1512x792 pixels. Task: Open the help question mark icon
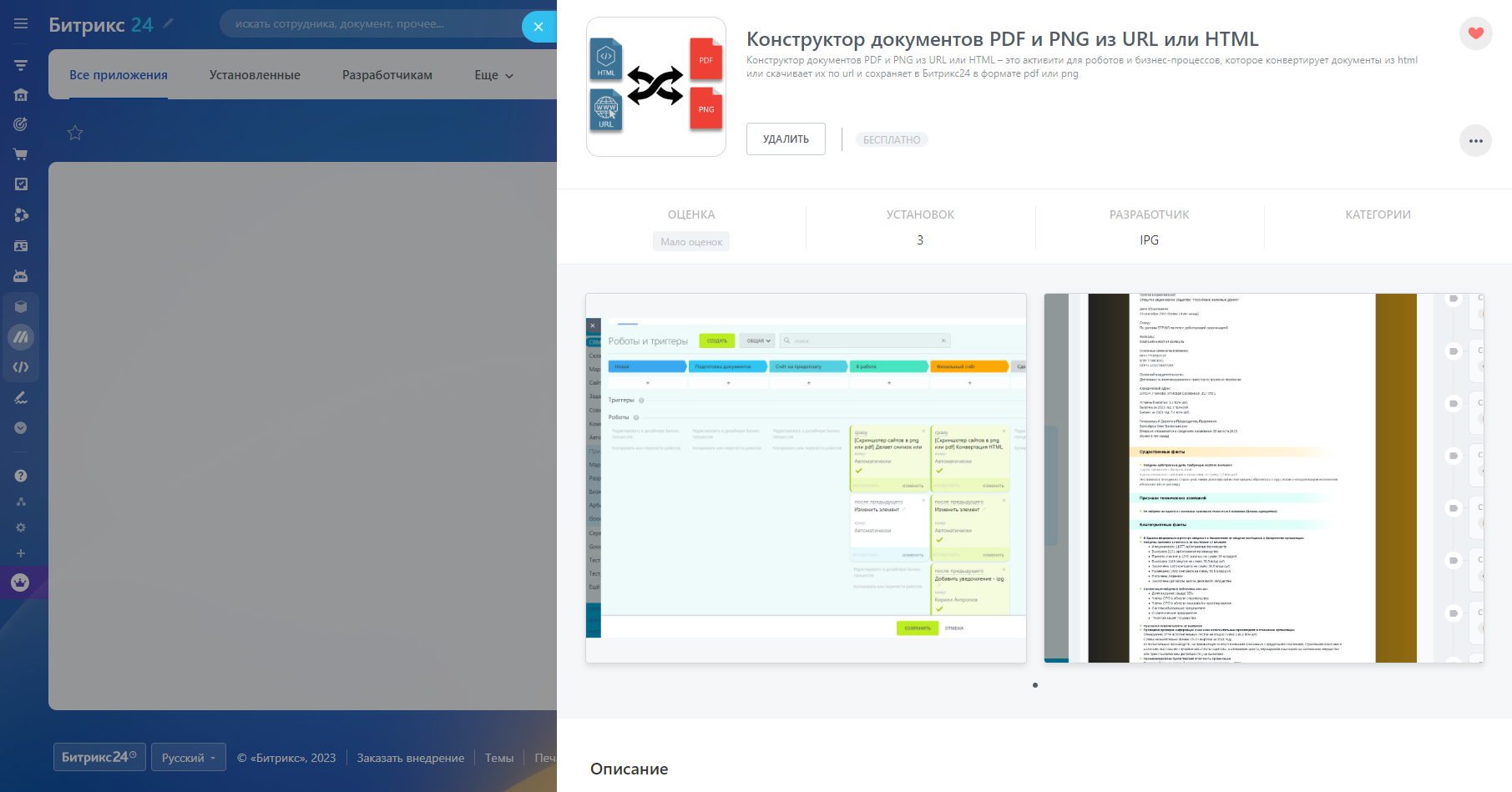[21, 476]
